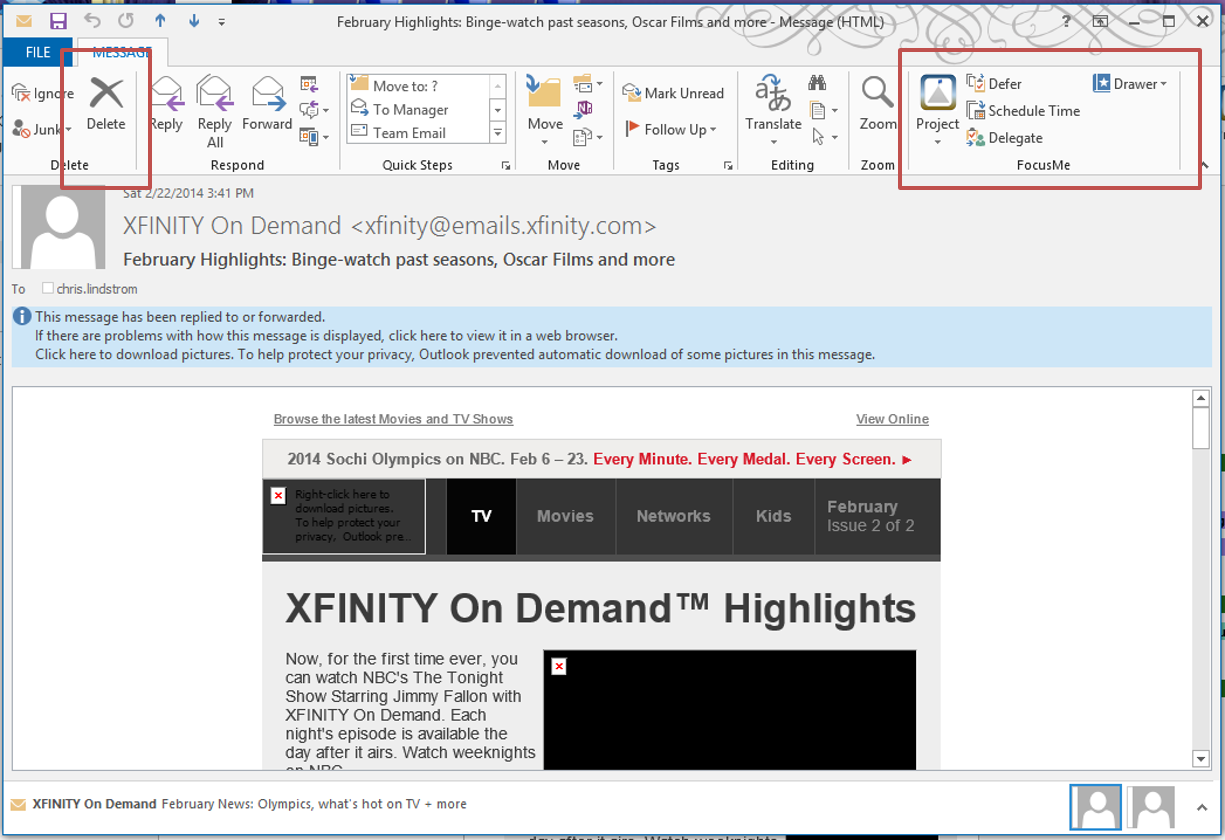Screen dimensions: 1225x840
Task: Open the Quick Steps dialog launcher
Action: pyautogui.click(x=505, y=165)
